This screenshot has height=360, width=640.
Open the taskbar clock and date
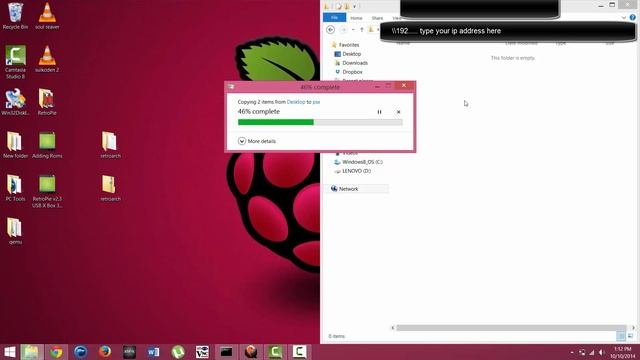pyautogui.click(x=622, y=352)
